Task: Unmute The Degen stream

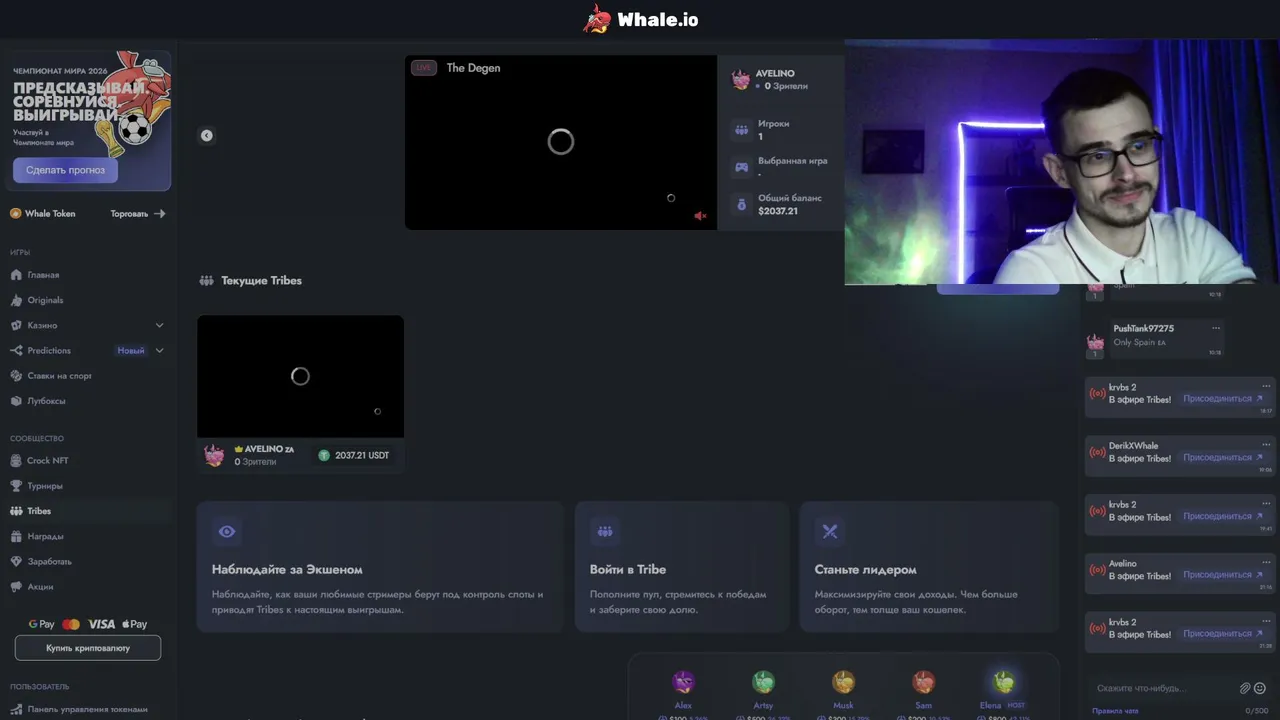Action: tap(700, 216)
